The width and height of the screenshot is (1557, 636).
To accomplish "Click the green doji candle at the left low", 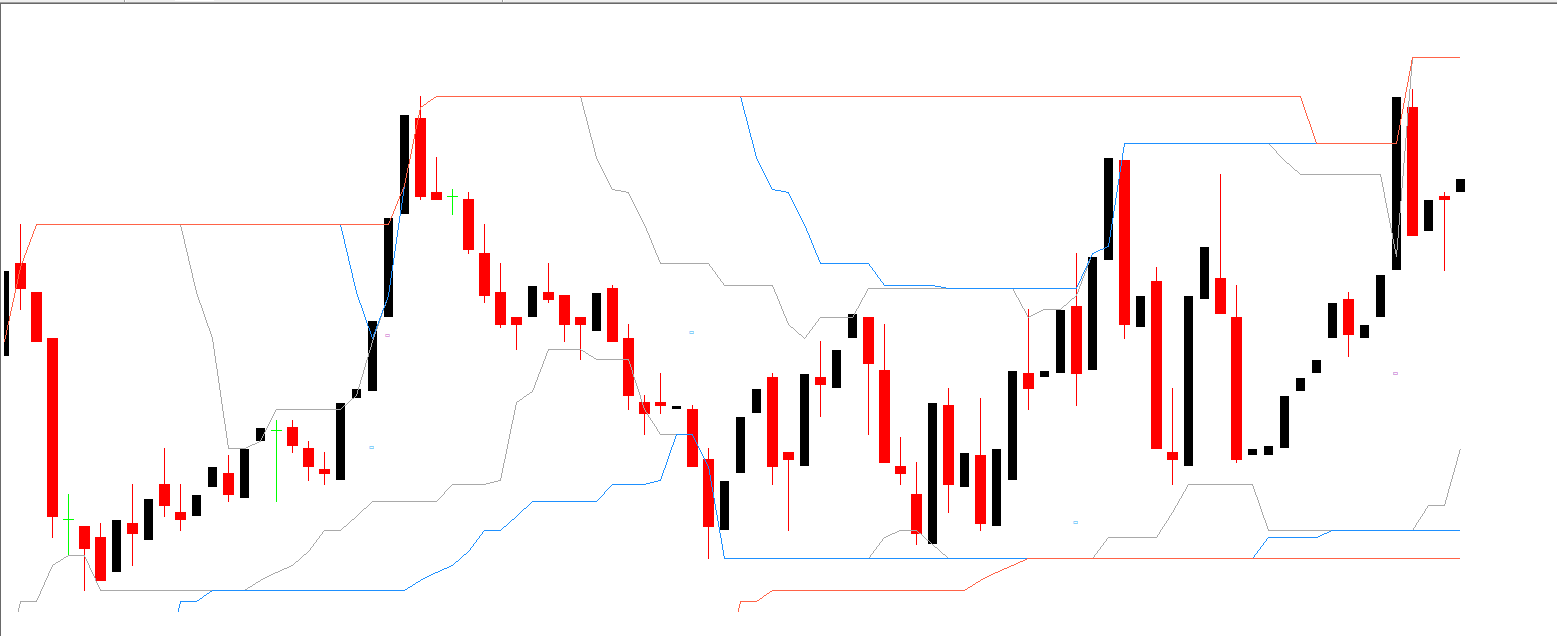I will tap(68, 520).
